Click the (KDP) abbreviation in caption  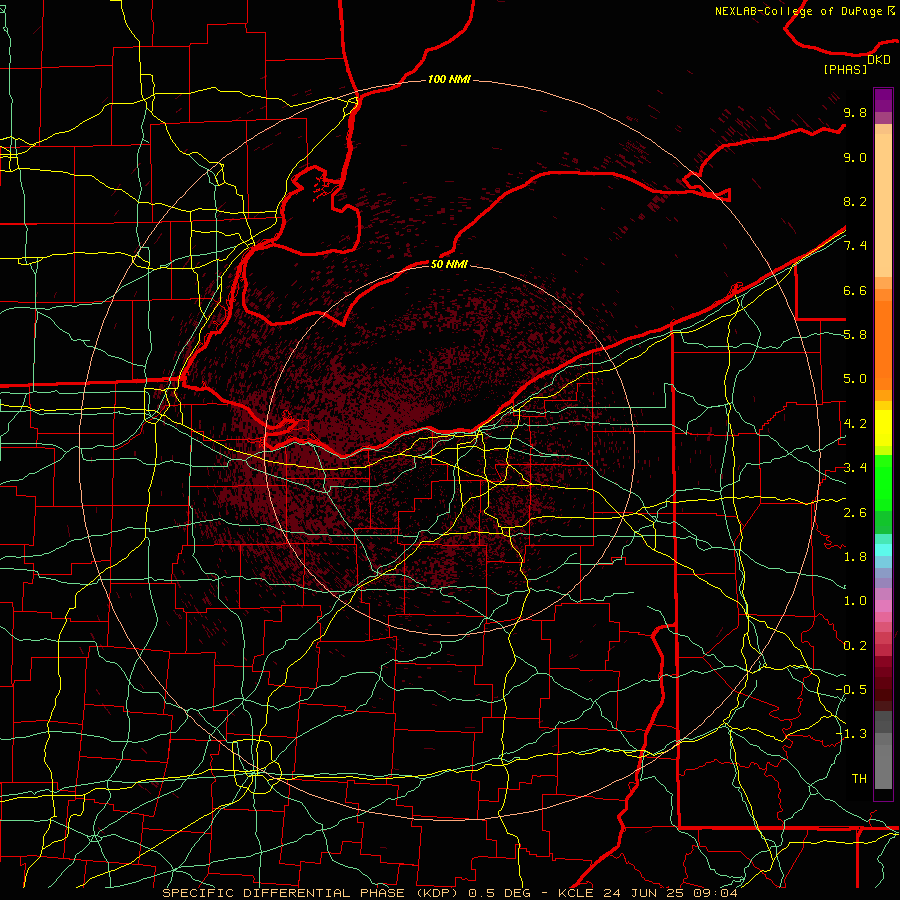pos(437,893)
